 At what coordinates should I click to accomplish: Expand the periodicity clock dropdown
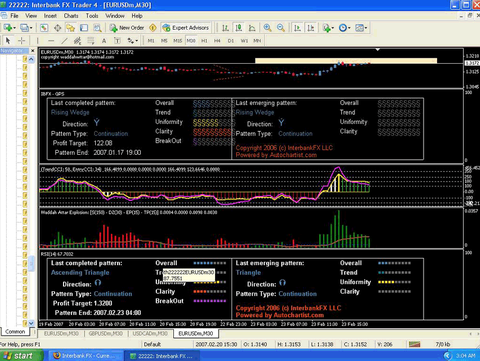[349, 28]
